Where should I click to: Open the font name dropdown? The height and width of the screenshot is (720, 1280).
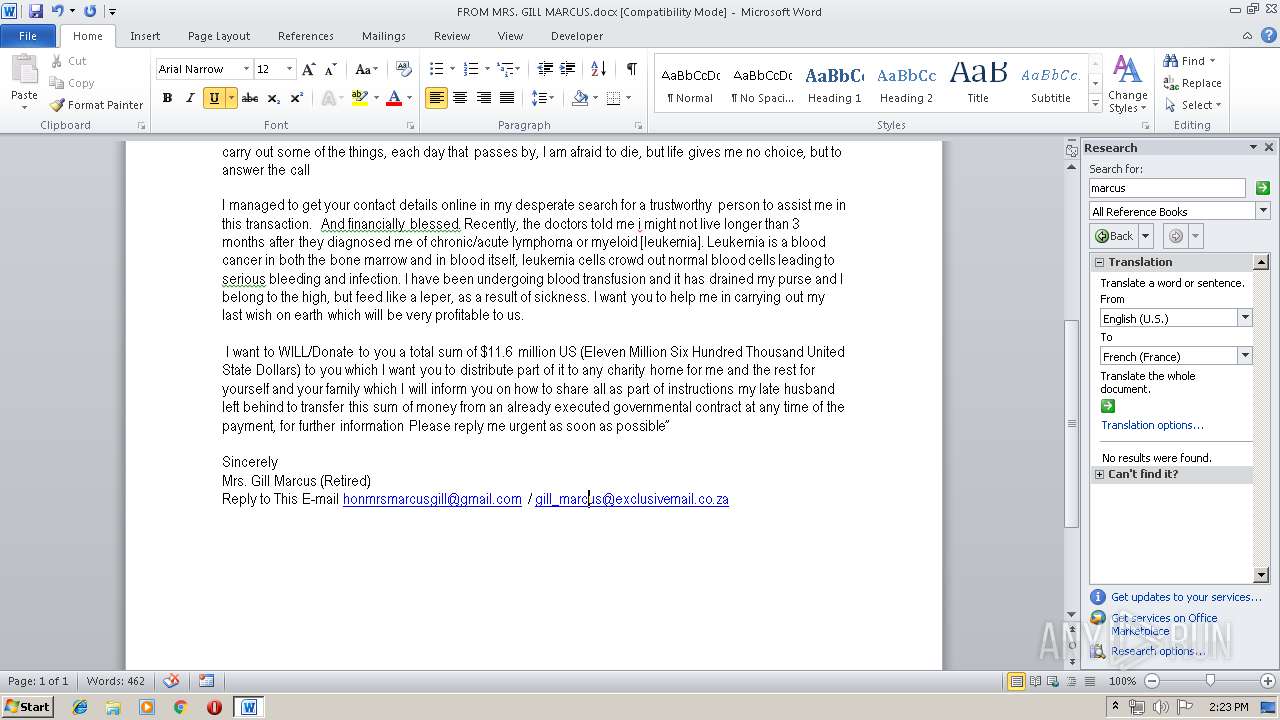(246, 69)
